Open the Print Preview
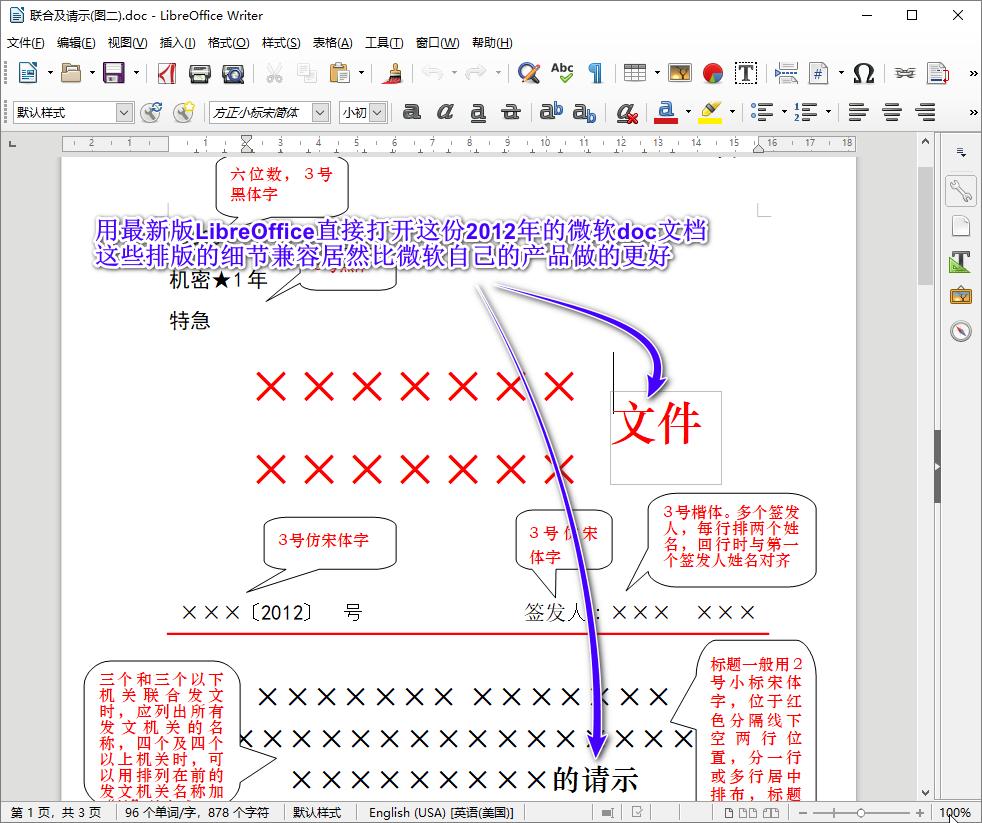Screen dimensions: 982x823 point(231,73)
